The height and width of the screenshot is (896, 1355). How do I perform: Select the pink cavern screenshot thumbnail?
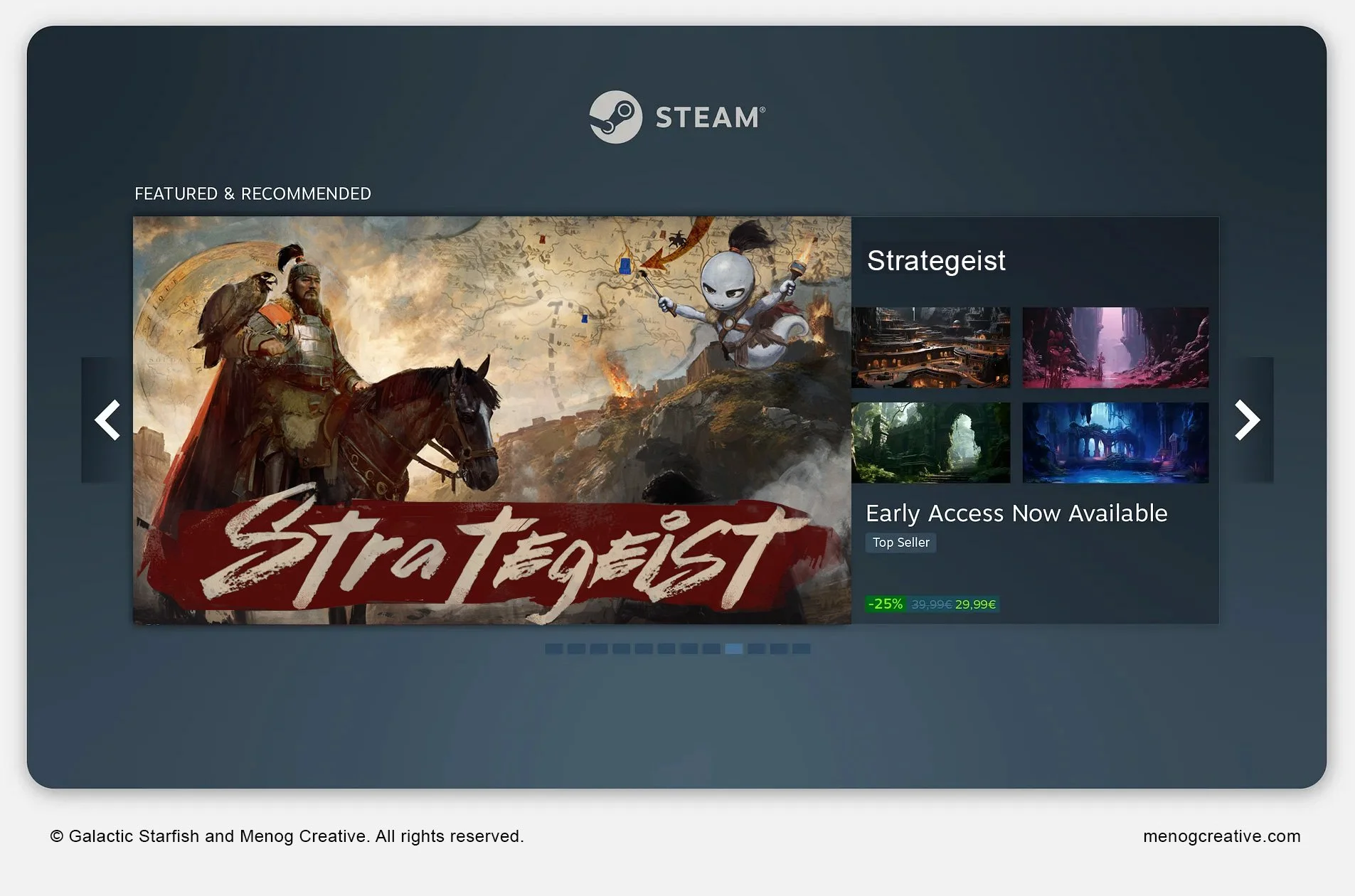pos(1115,346)
